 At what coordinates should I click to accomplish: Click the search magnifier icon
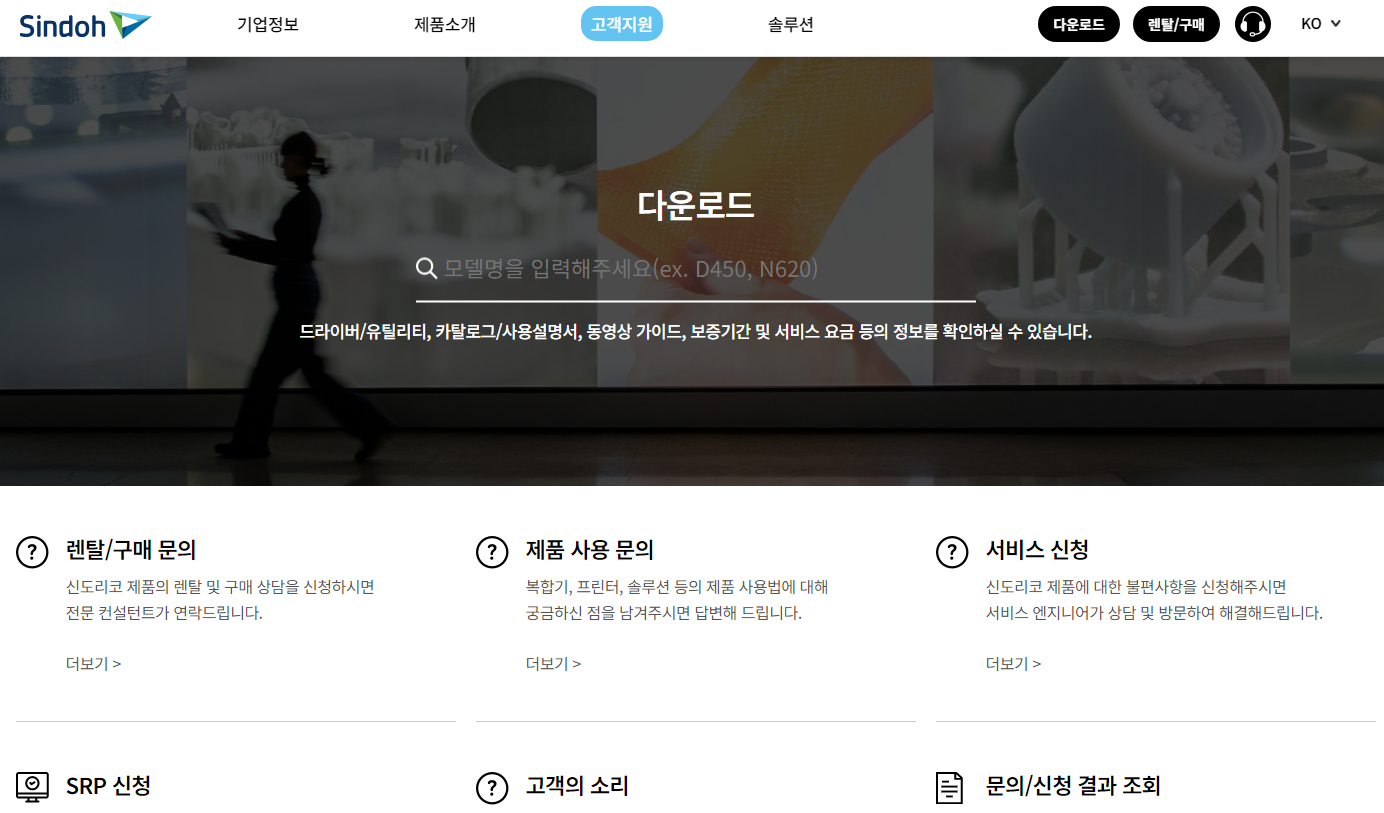tap(427, 268)
